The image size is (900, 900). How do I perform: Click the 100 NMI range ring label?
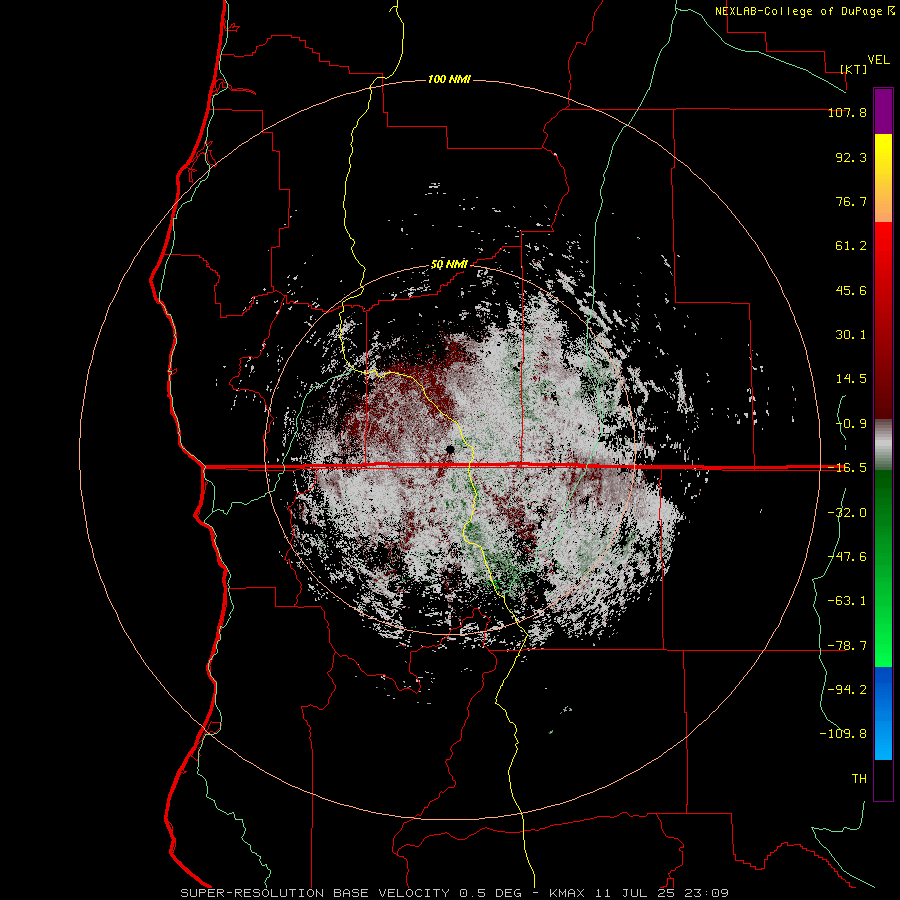tap(449, 79)
